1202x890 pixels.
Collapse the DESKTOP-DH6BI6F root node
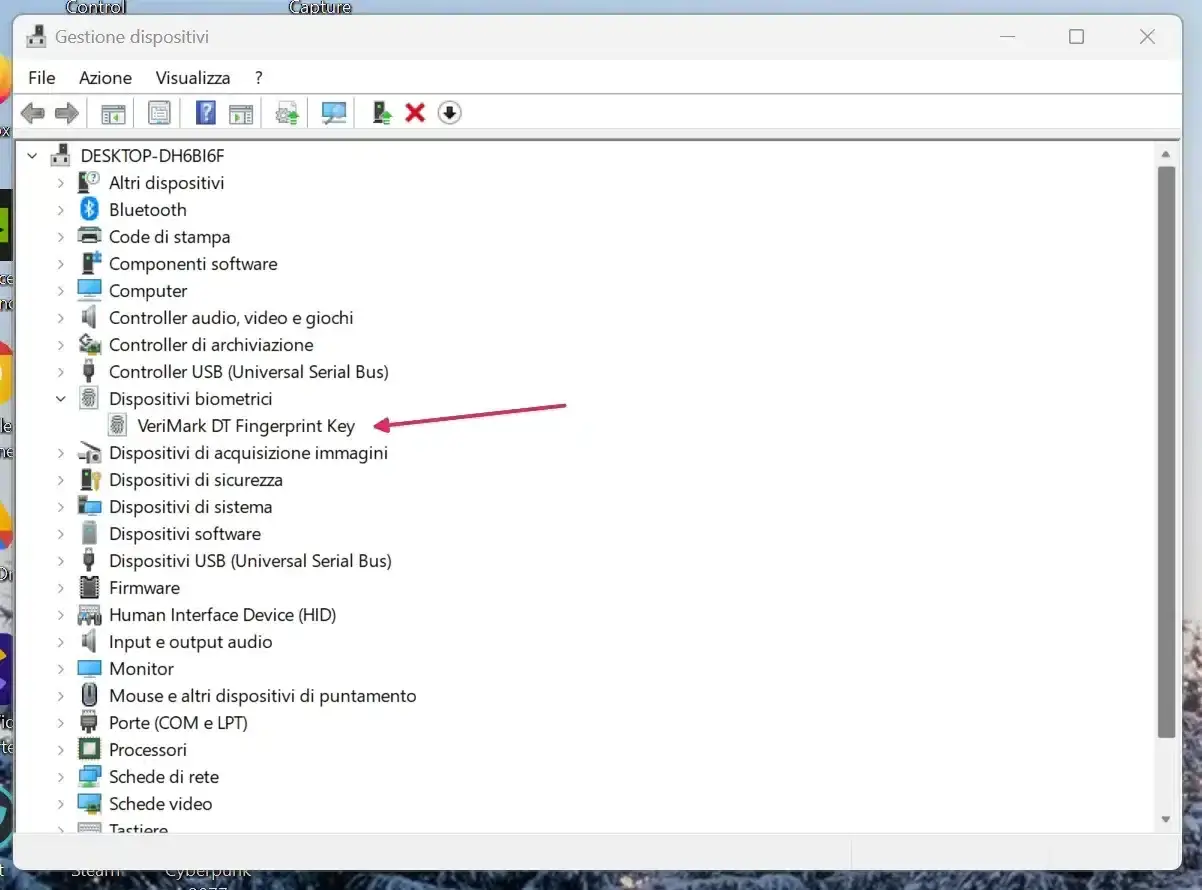click(32, 156)
